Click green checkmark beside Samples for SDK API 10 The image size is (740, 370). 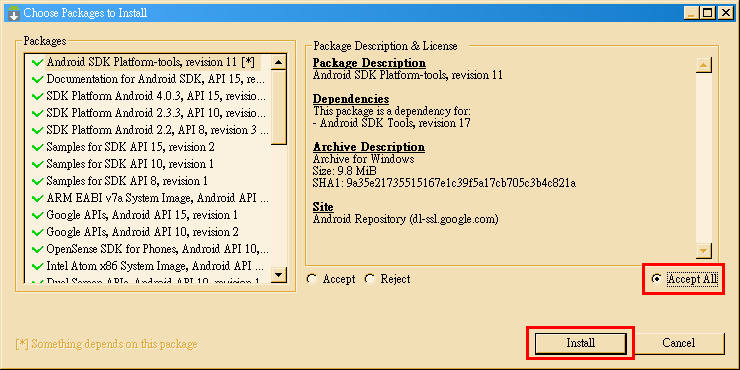point(37,164)
